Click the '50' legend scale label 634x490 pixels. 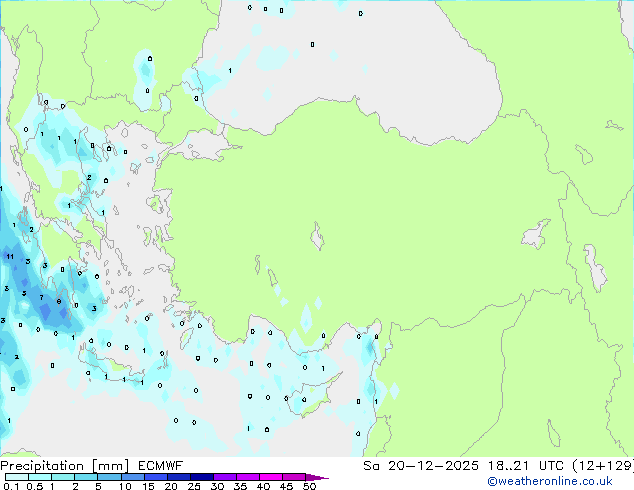tap(309, 486)
